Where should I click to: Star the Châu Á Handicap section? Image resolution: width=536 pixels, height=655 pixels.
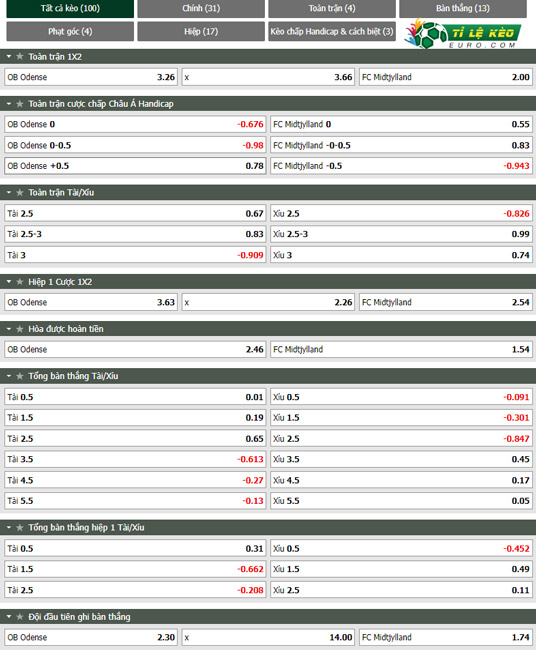(x=19, y=104)
